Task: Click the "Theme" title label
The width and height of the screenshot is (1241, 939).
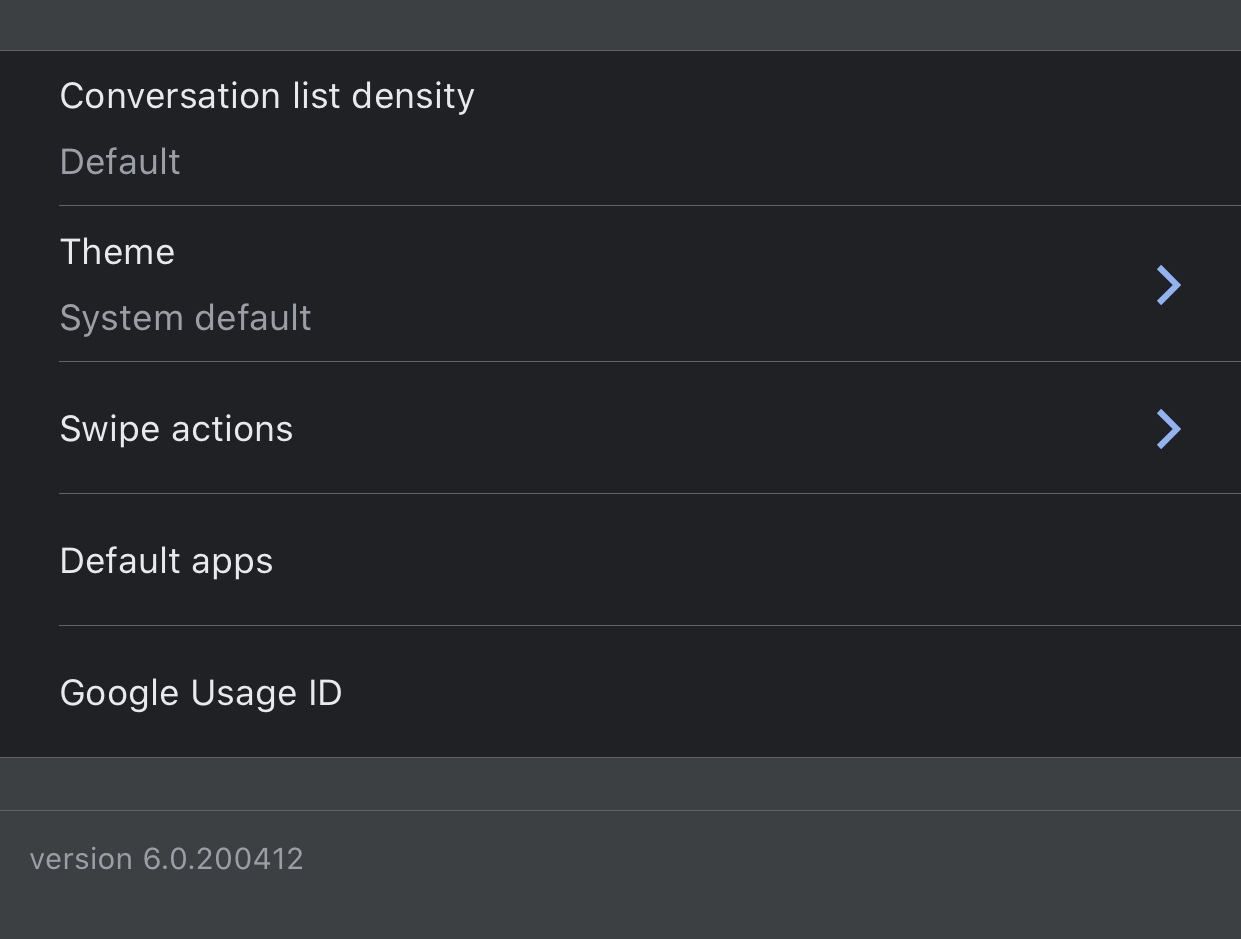Action: click(117, 252)
